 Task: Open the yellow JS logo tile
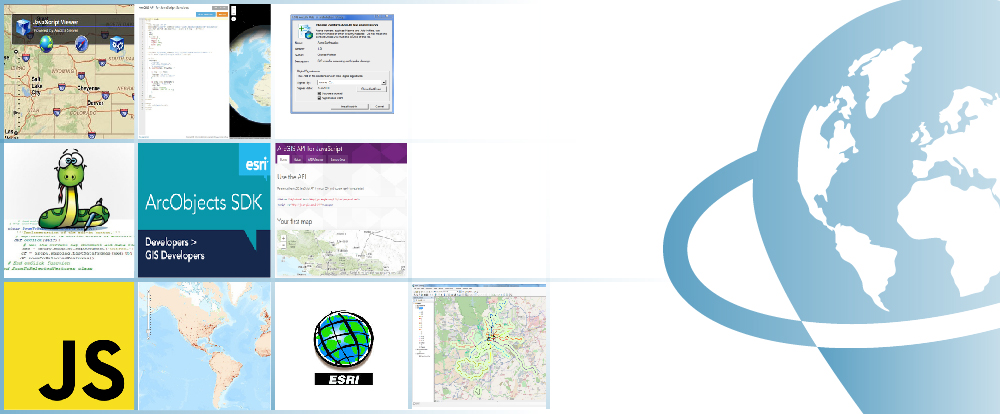click(70, 346)
